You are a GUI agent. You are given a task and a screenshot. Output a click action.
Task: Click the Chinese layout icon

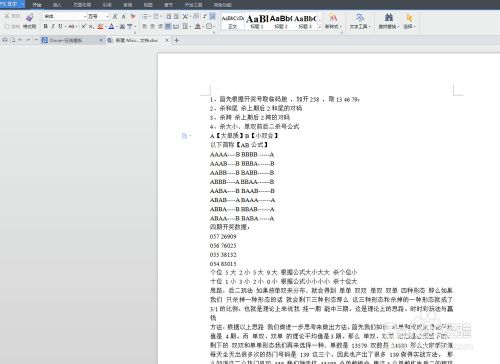point(185,16)
